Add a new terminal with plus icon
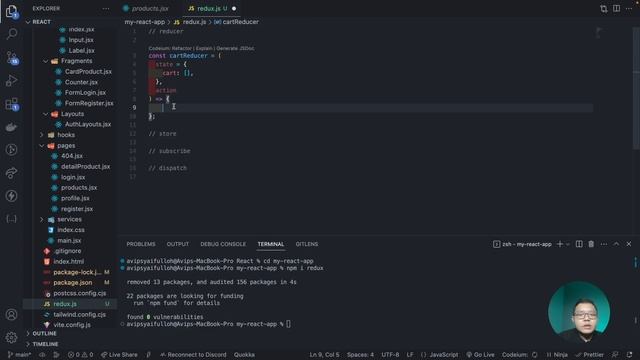The image size is (640, 360). coord(560,244)
